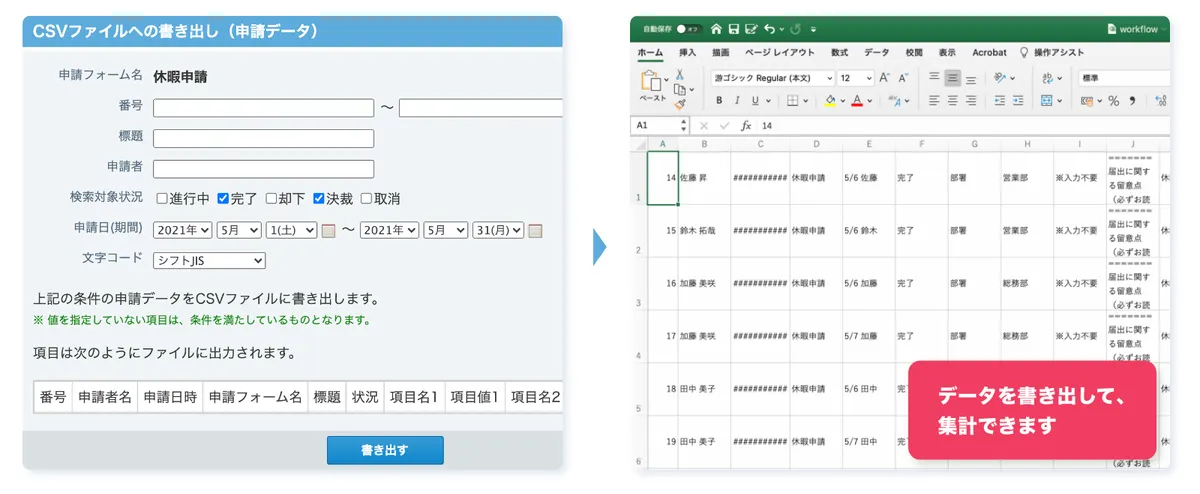Select the ホーム ribbon tab
This screenshot has height=494, width=1200.
(x=650, y=52)
